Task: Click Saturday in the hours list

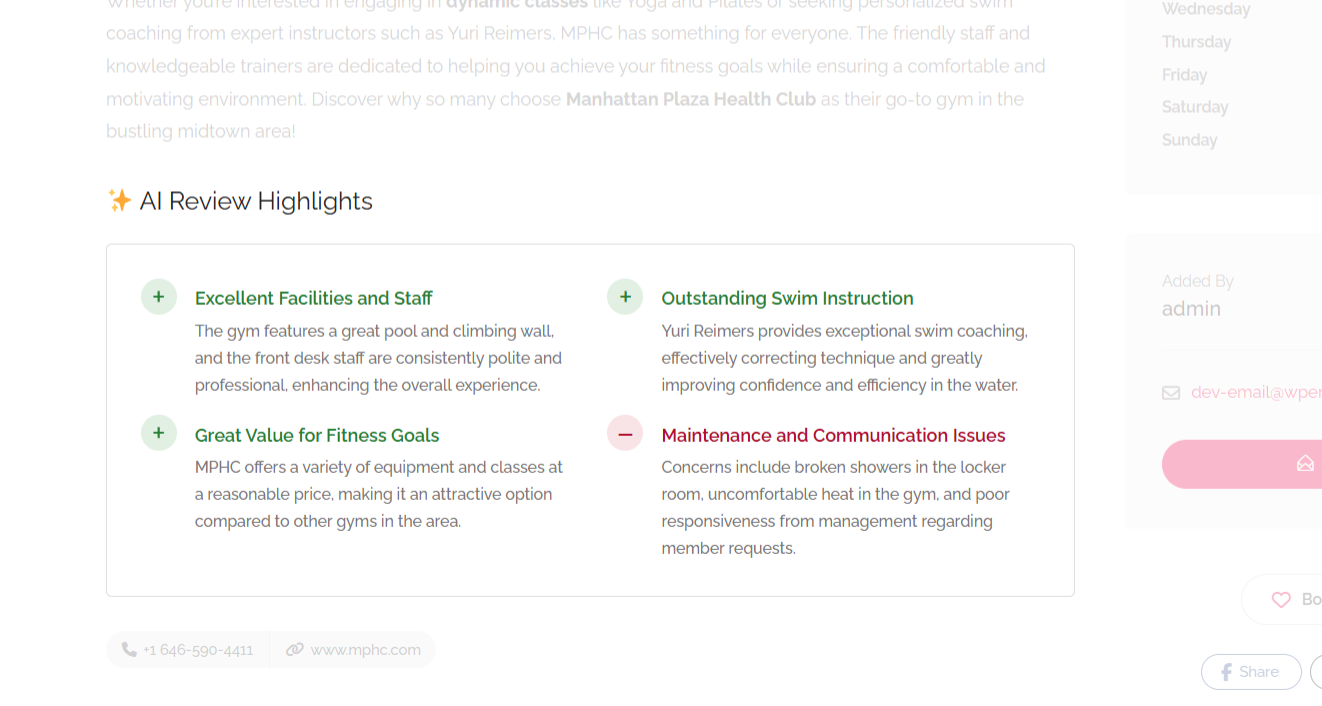Action: pos(1195,107)
